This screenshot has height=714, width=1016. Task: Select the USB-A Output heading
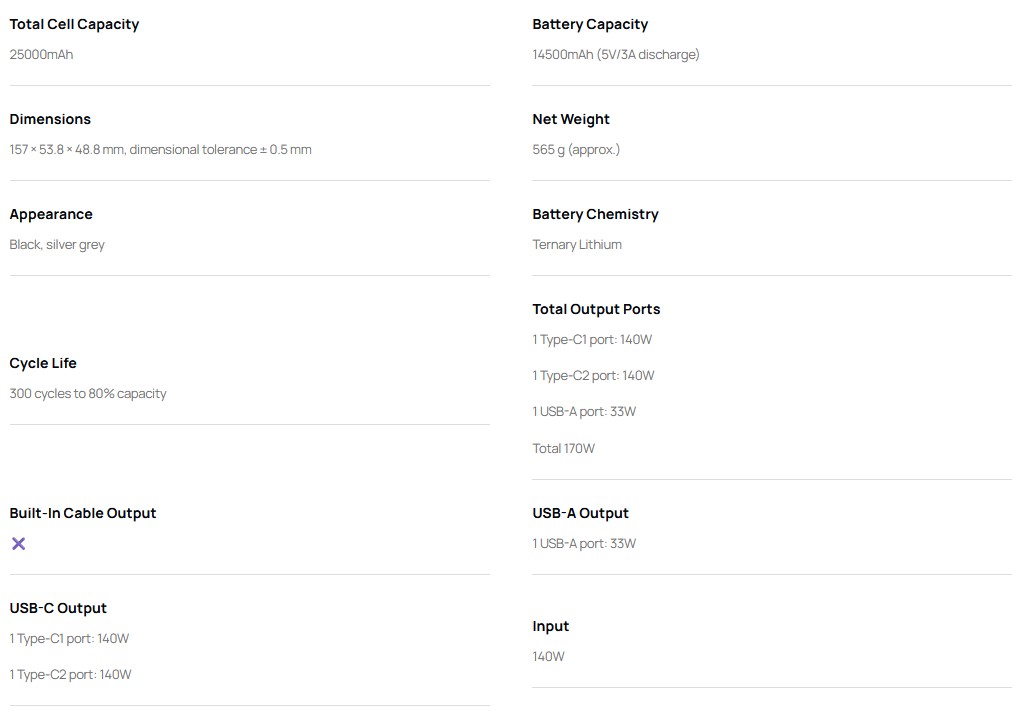581,513
